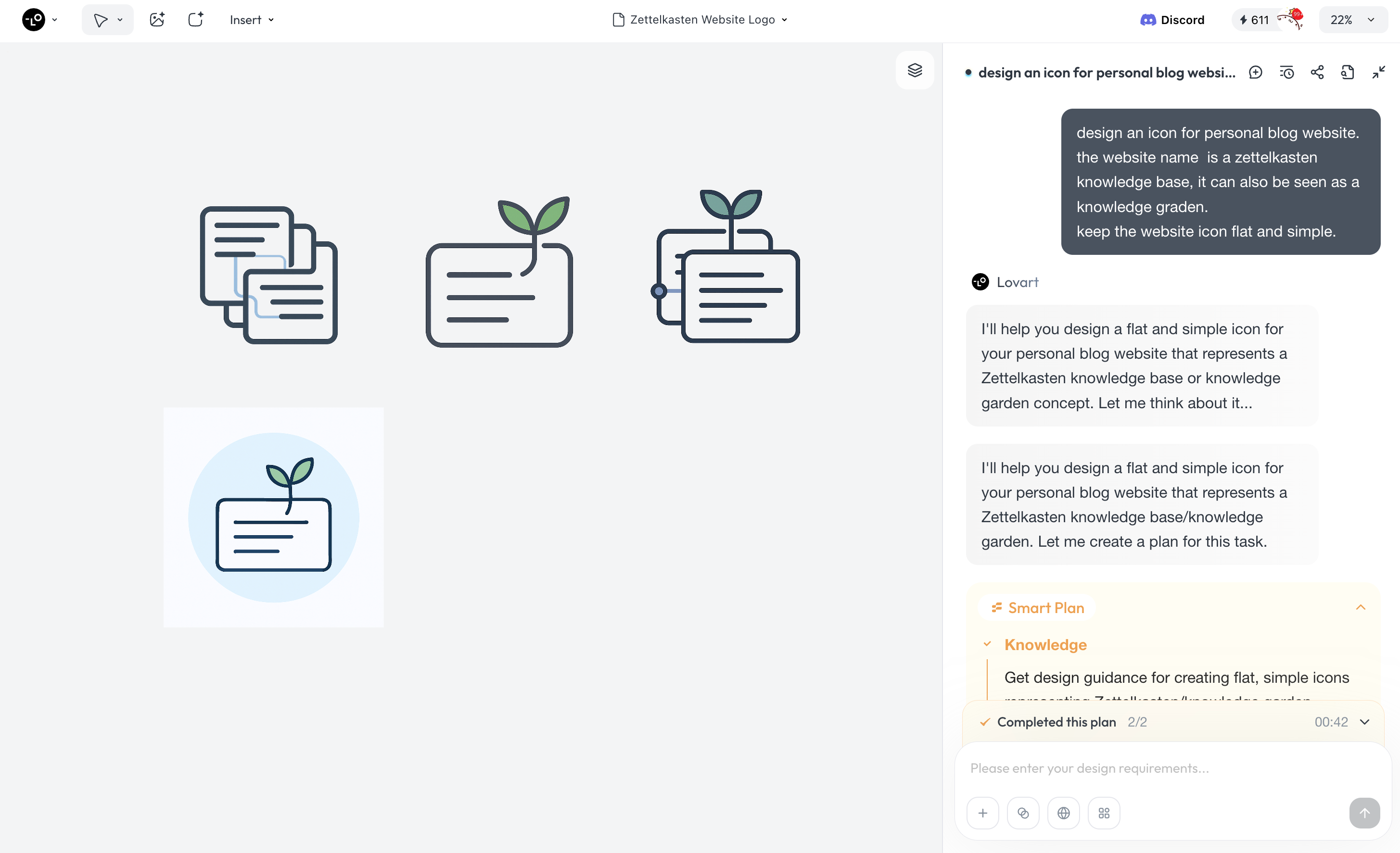The image size is (1400, 853).
Task: Click the Knowledge heading
Action: pyautogui.click(x=1045, y=645)
